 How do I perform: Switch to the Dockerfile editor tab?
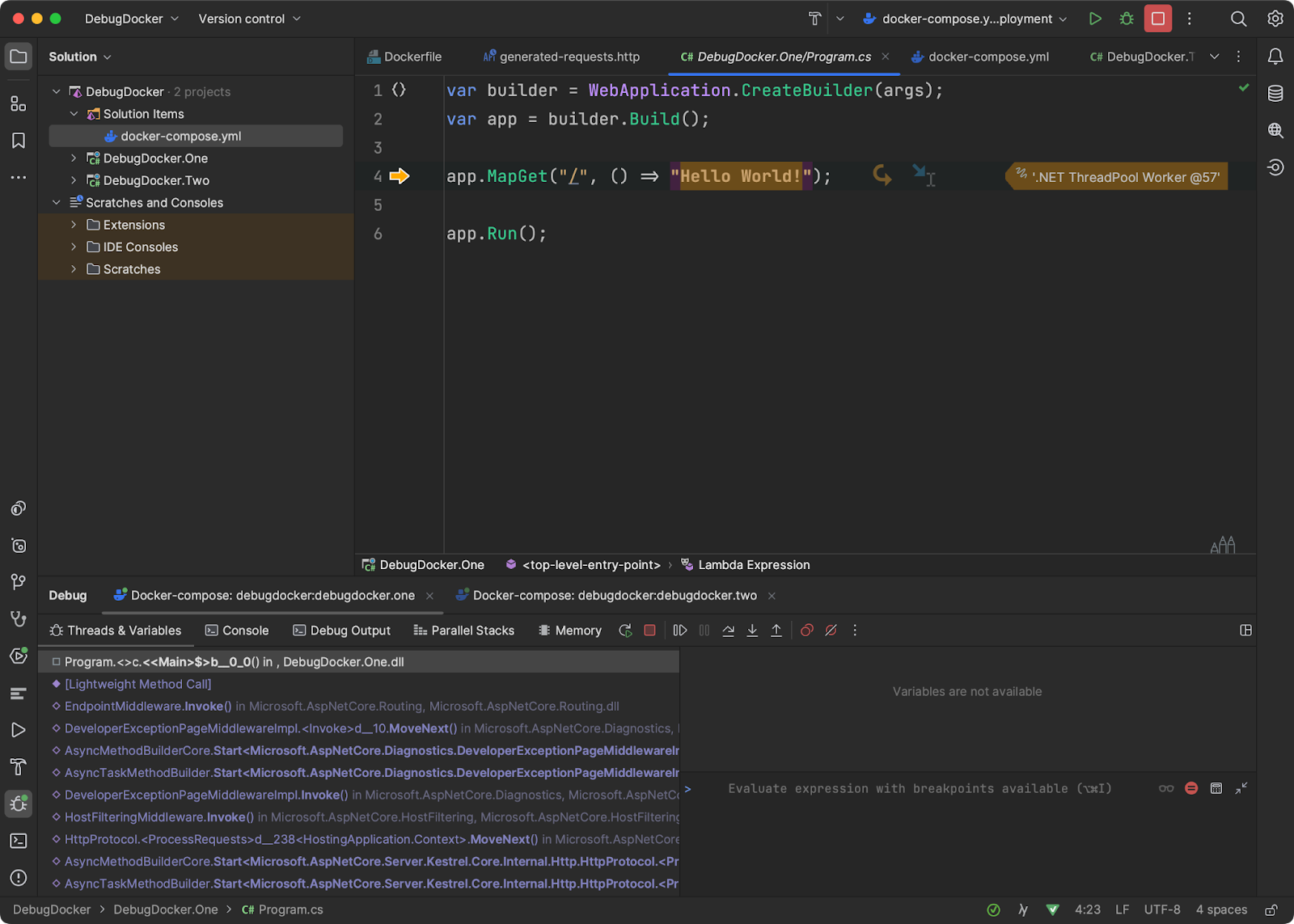pos(404,57)
